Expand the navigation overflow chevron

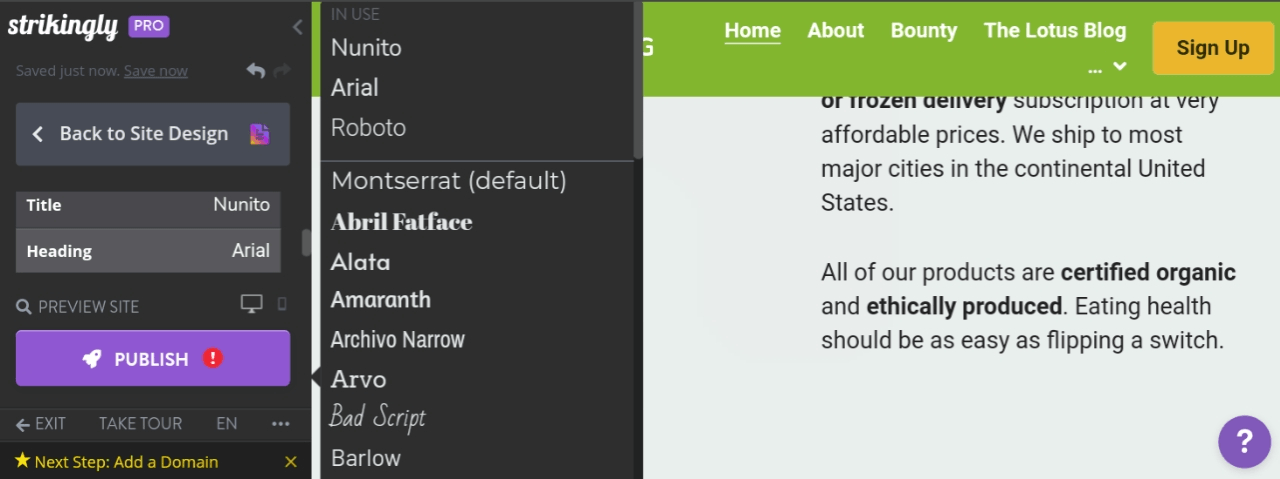click(1120, 67)
